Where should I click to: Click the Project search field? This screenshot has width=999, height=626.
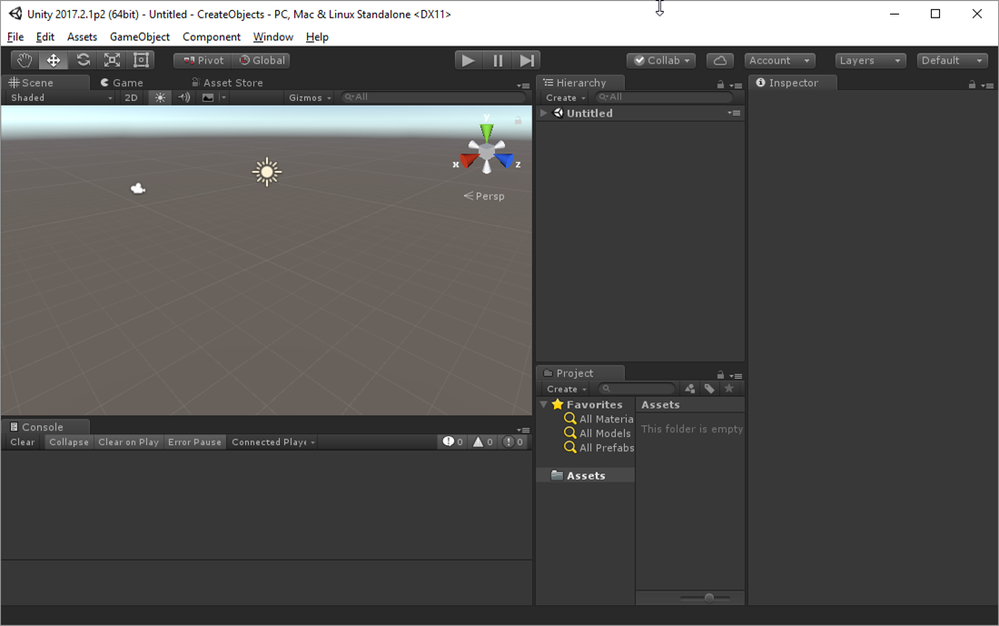click(636, 388)
